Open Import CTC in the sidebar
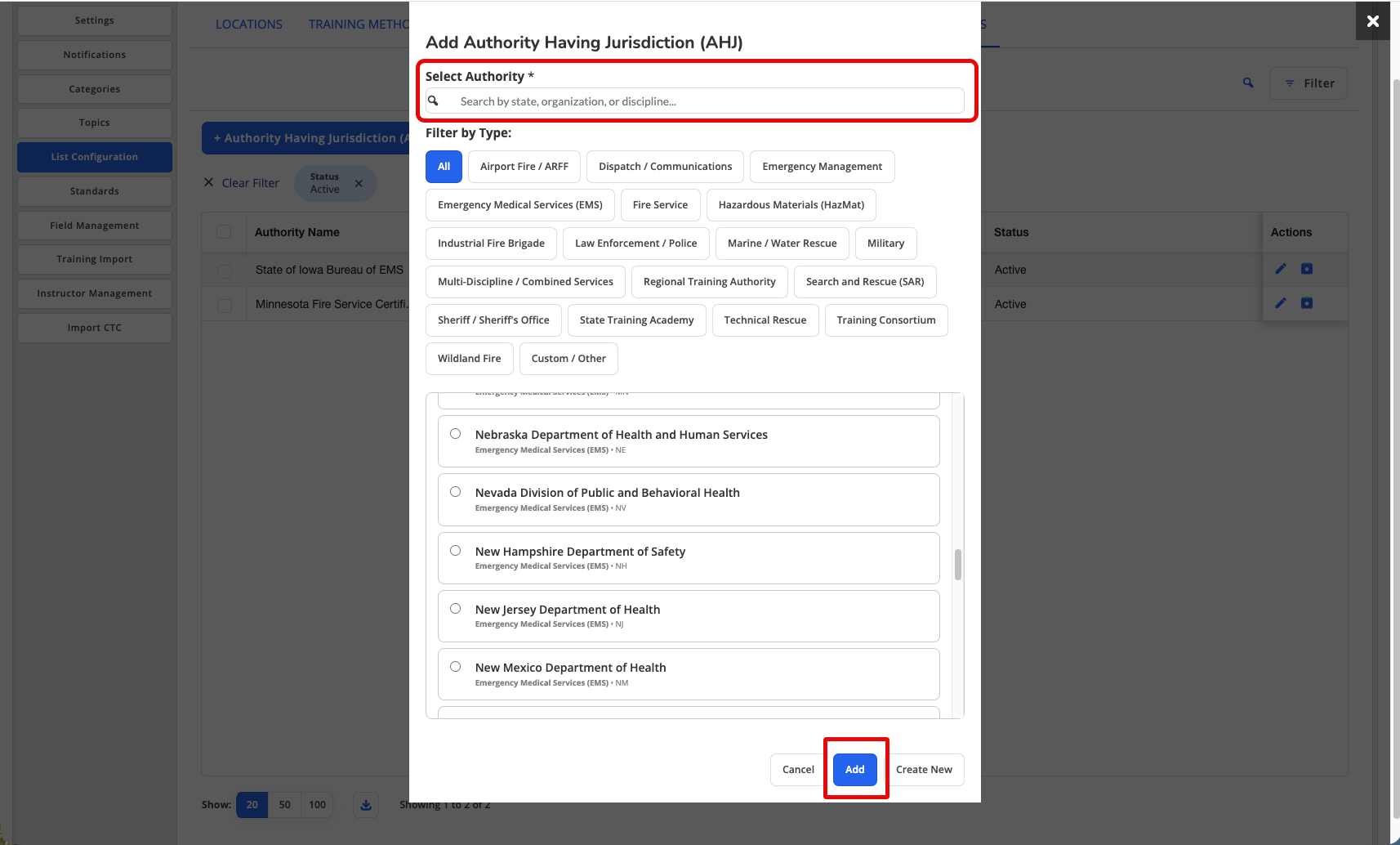The width and height of the screenshot is (1400, 845). click(95, 328)
